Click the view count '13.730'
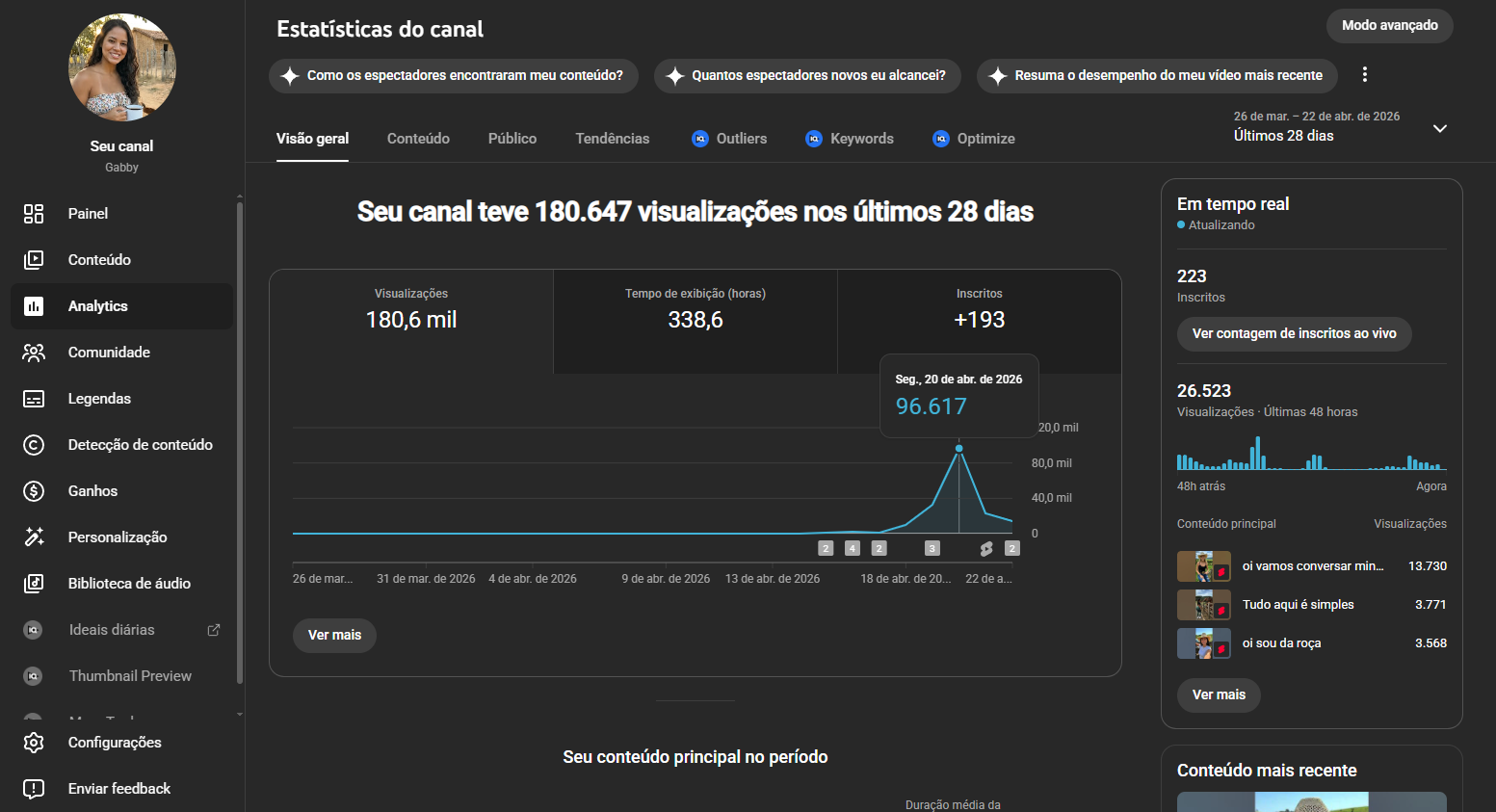This screenshot has height=812, width=1496. coord(1428,566)
